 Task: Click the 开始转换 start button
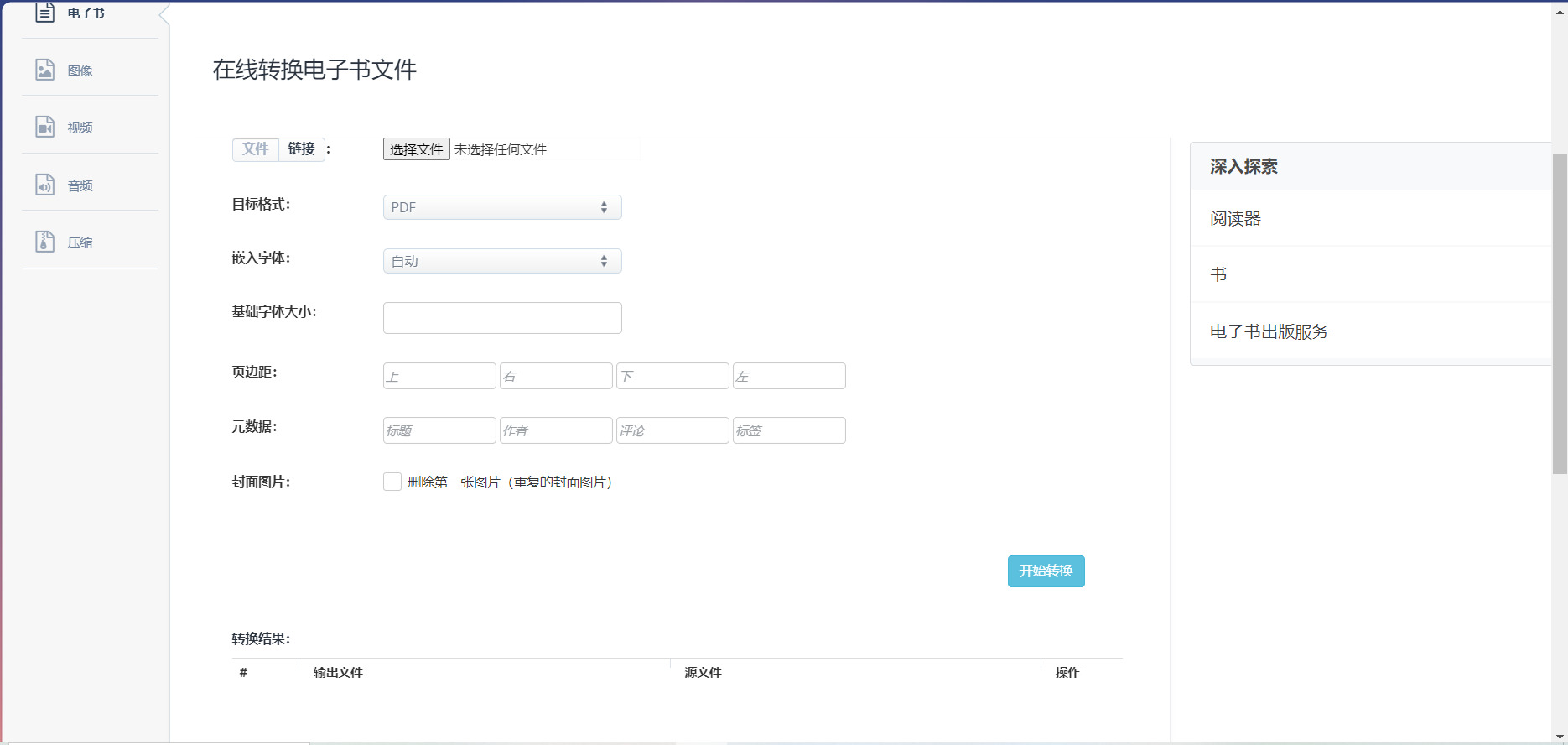coord(1046,571)
